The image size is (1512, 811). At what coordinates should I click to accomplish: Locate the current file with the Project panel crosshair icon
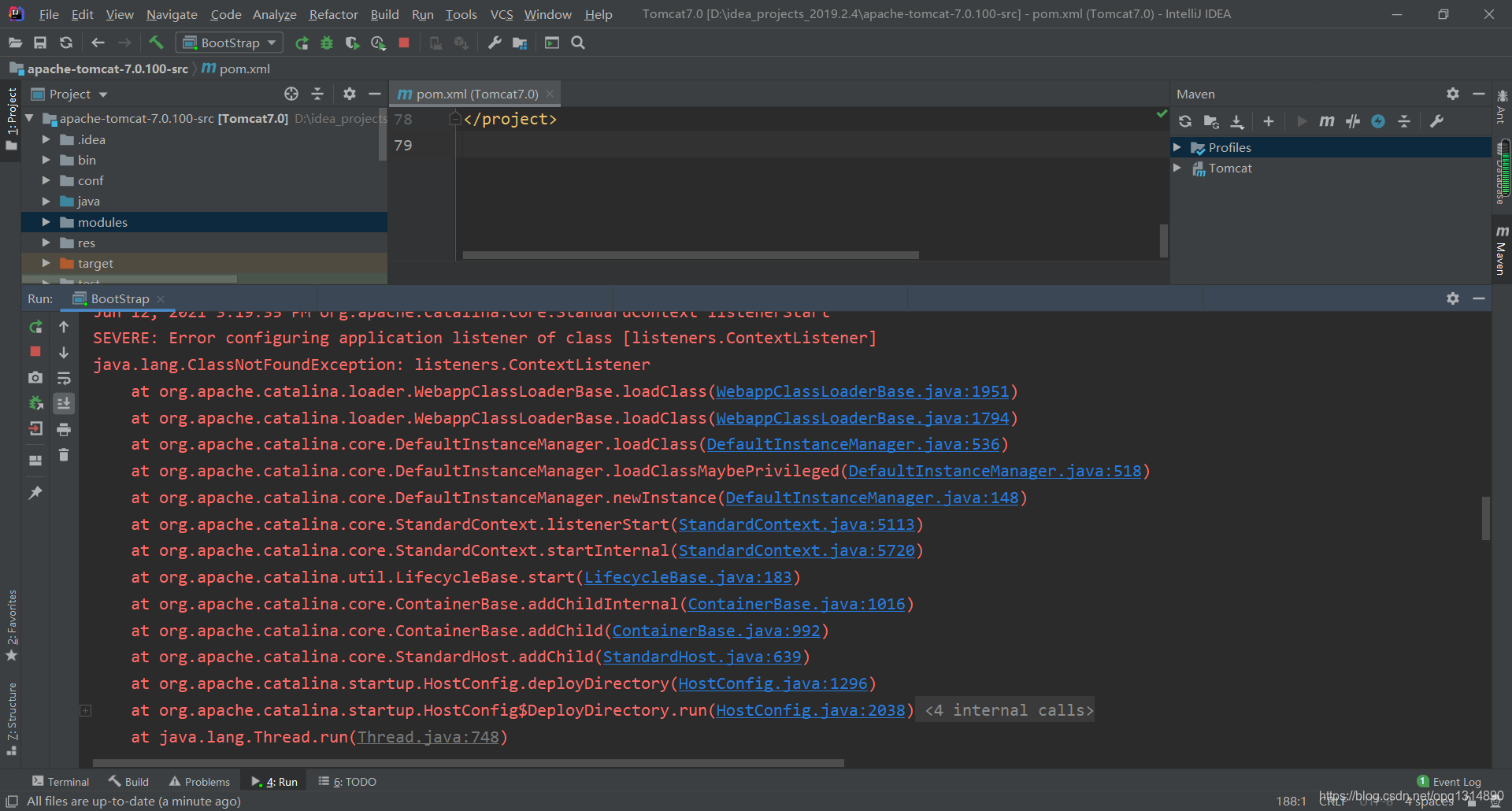click(x=291, y=94)
